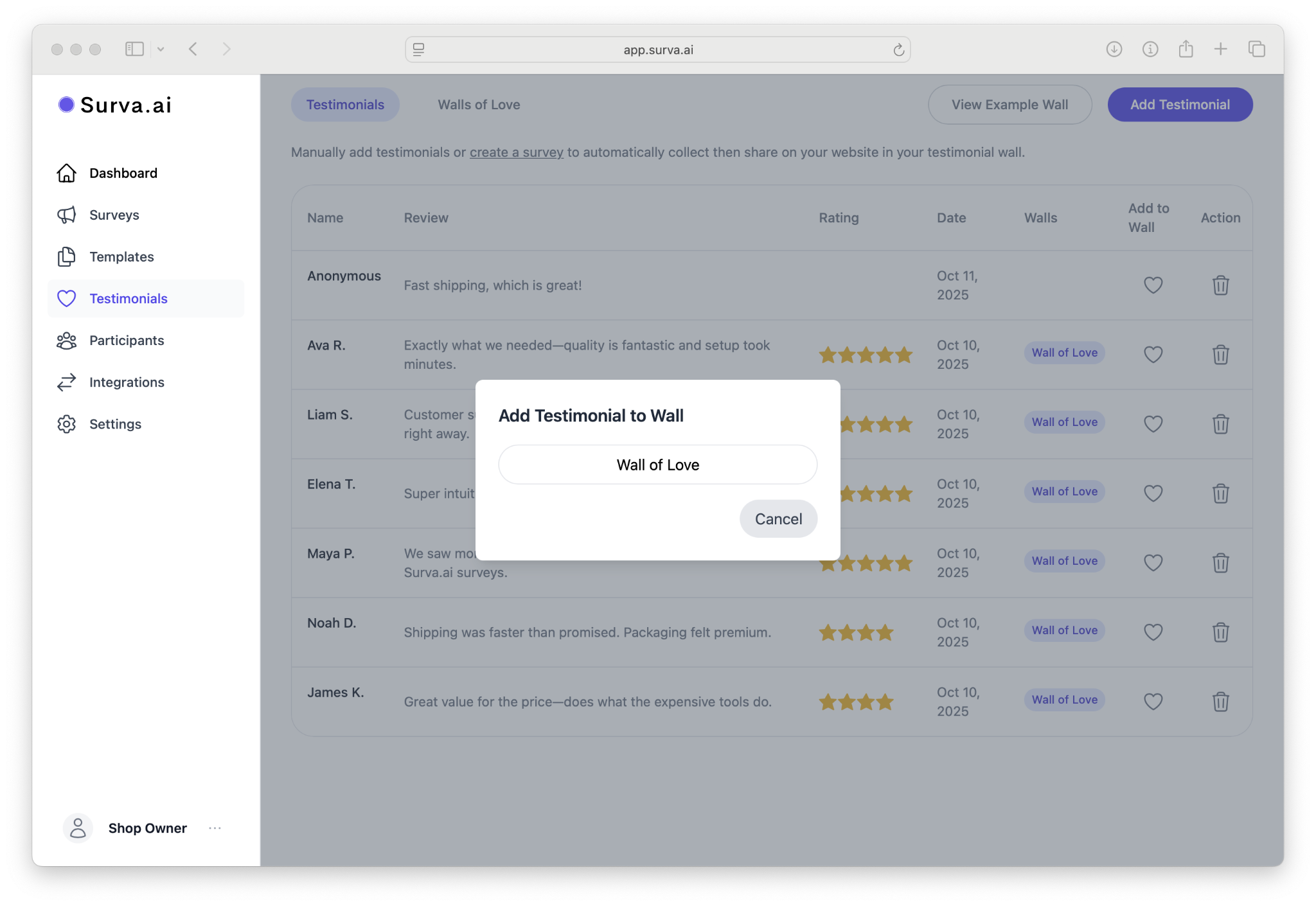
Task: Click heart icon for Anonymous testimonial
Action: coord(1153,285)
